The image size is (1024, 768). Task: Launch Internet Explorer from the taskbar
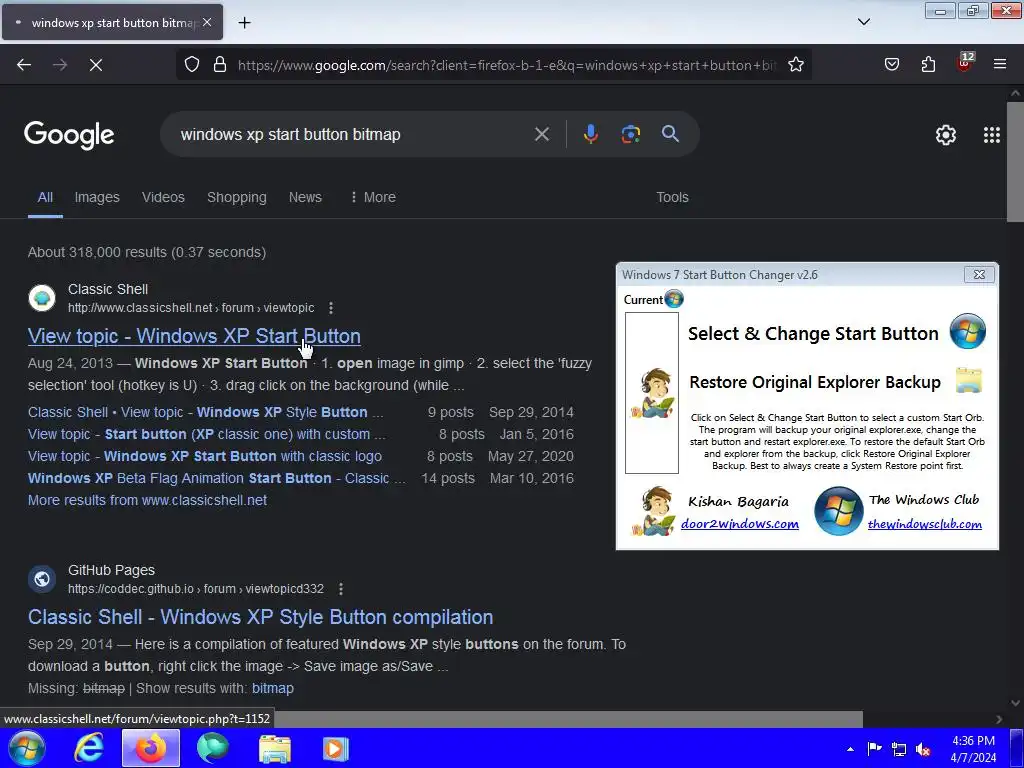click(89, 748)
